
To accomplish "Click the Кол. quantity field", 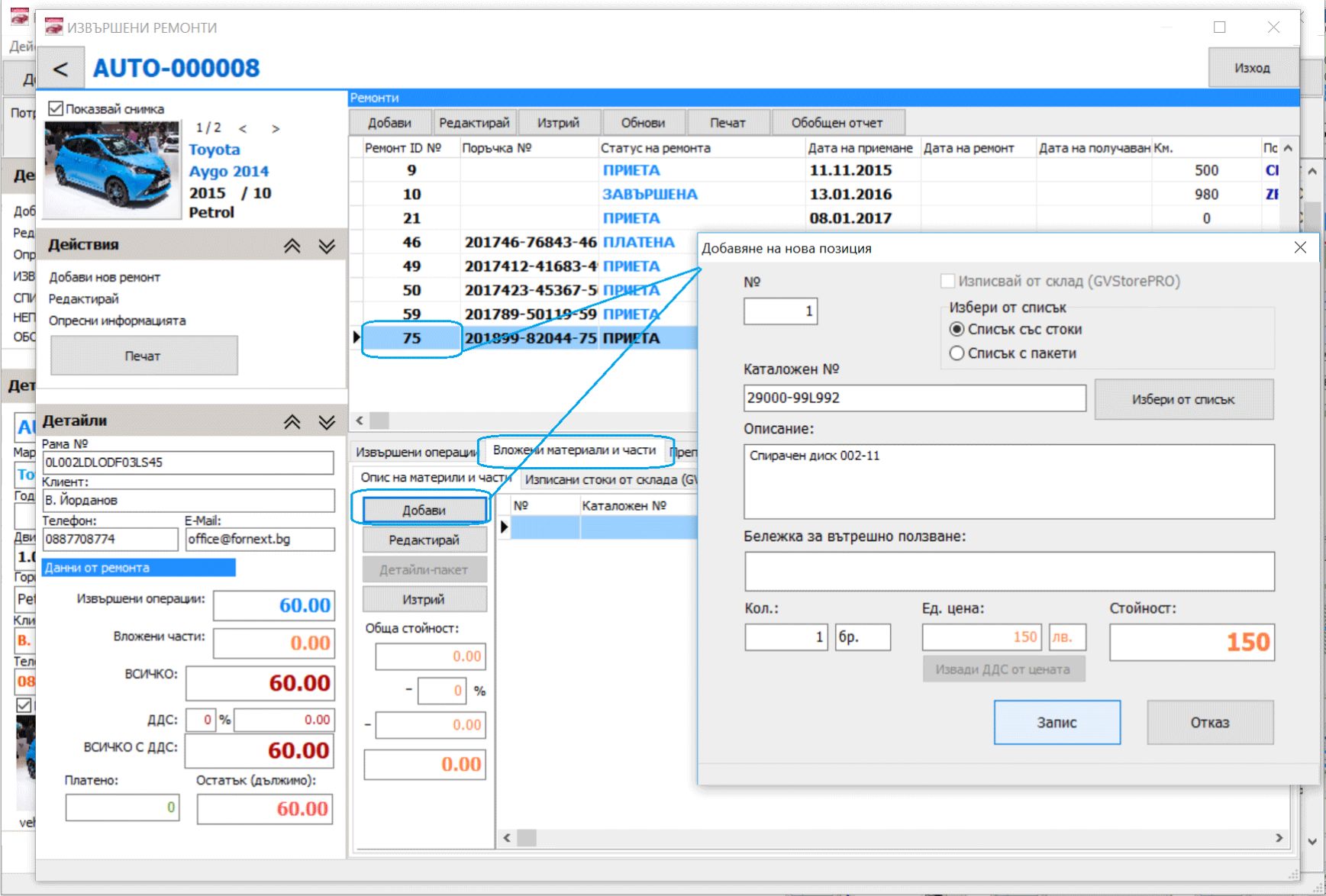I will (786, 637).
